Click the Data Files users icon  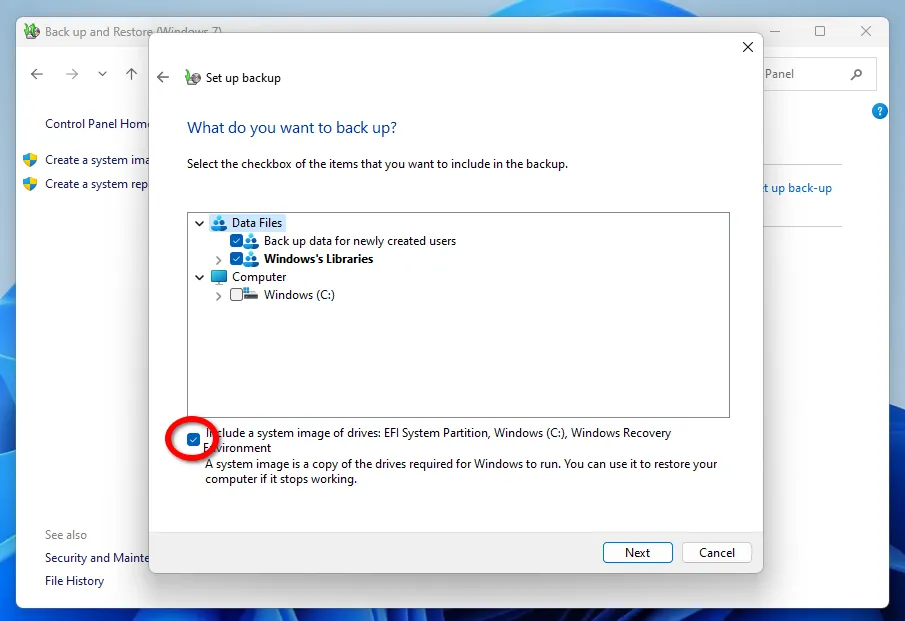[219, 223]
